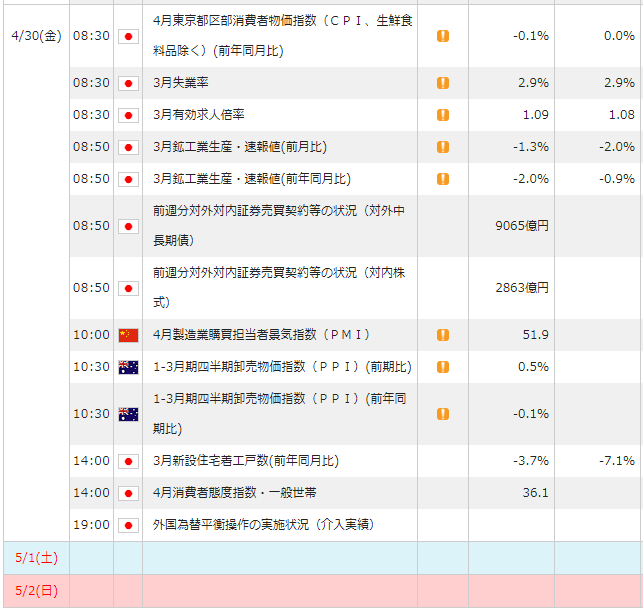The image size is (643, 608).
Task: Click the orange importance icon for 東京都区部CPI
Action: [443, 36]
